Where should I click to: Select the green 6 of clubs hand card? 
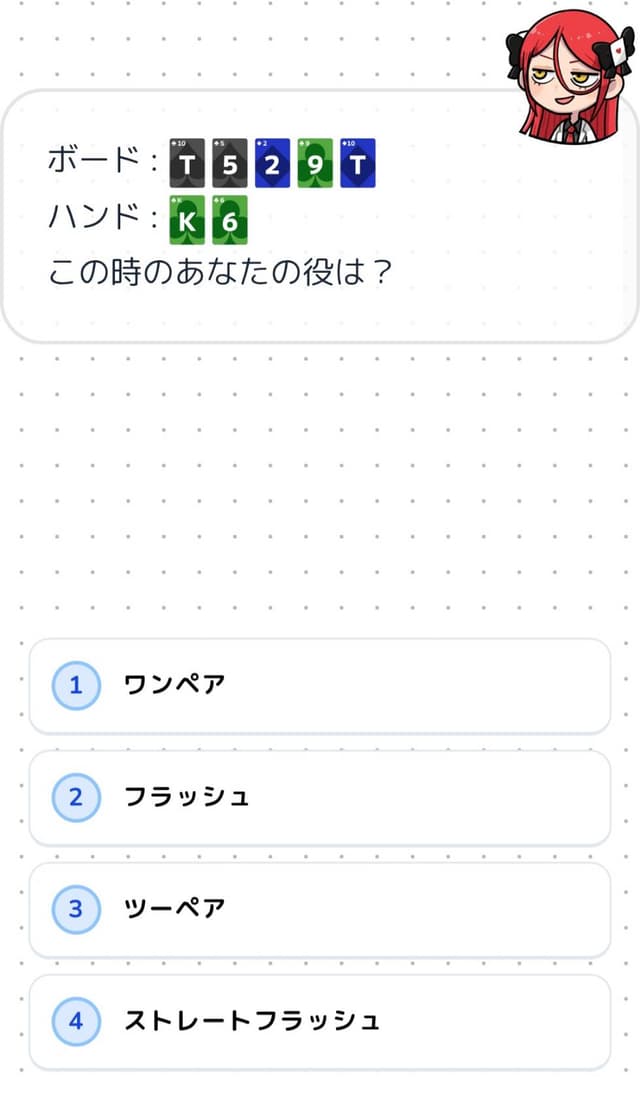click(230, 220)
